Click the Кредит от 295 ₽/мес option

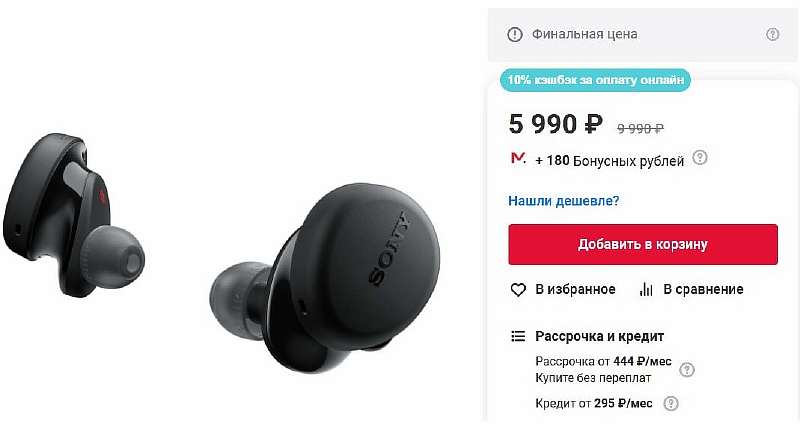[594, 403]
